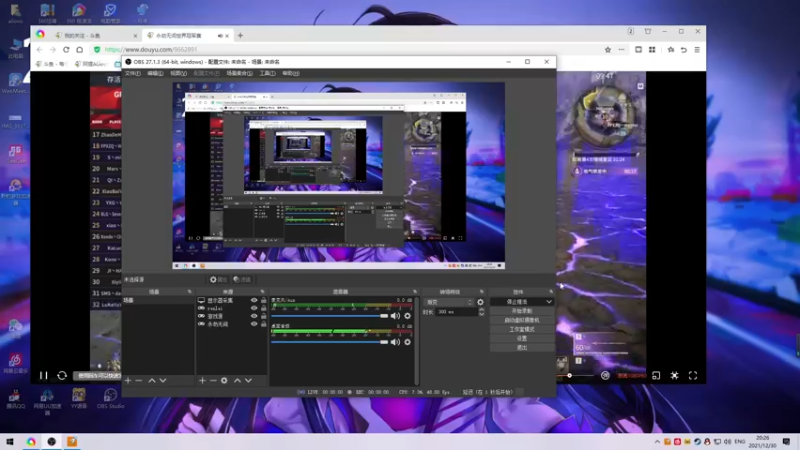This screenshot has height=450, width=800.
Task: Open 帮助(H) menu in OBS
Action: pyautogui.click(x=291, y=73)
